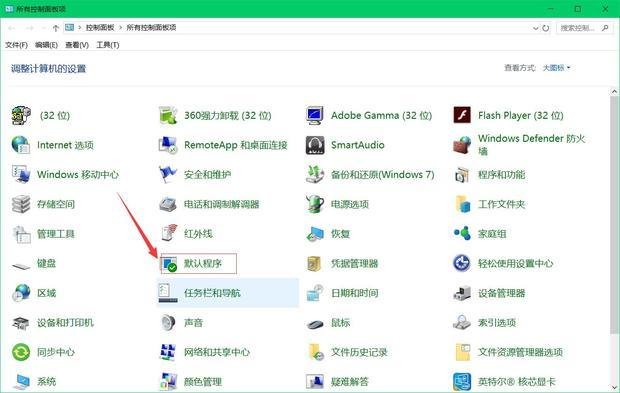
Task: Click the 轻松使用设置中心 icon
Action: click(462, 263)
